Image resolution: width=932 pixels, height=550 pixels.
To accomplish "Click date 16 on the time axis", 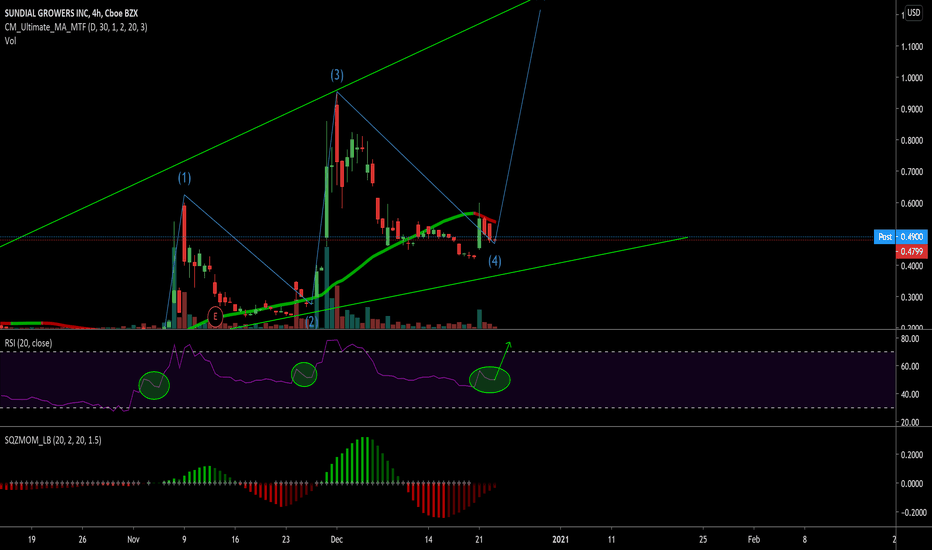I will tap(235, 539).
